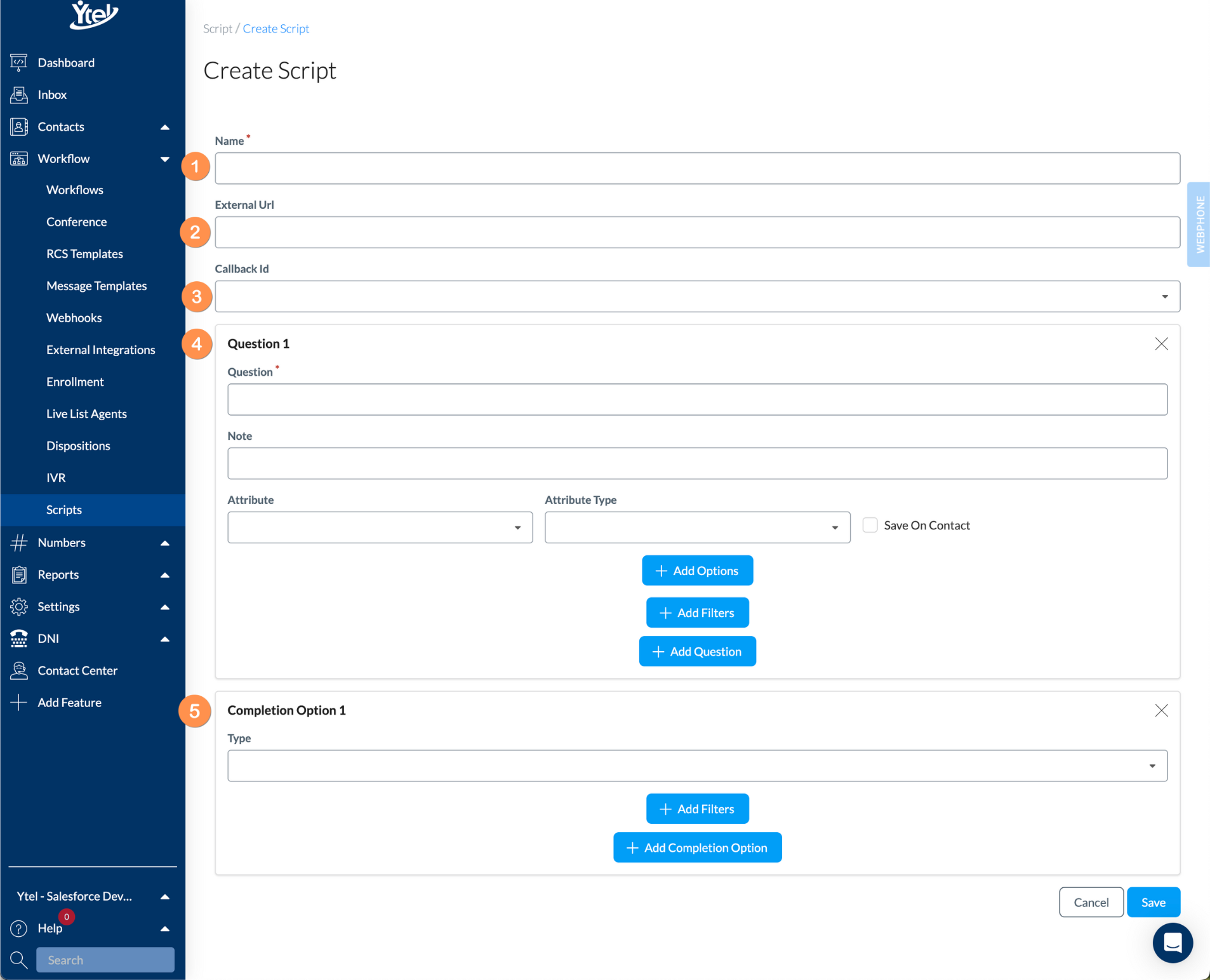Image resolution: width=1210 pixels, height=980 pixels.
Task: Open the Callback Id dropdown
Action: [x=697, y=296]
